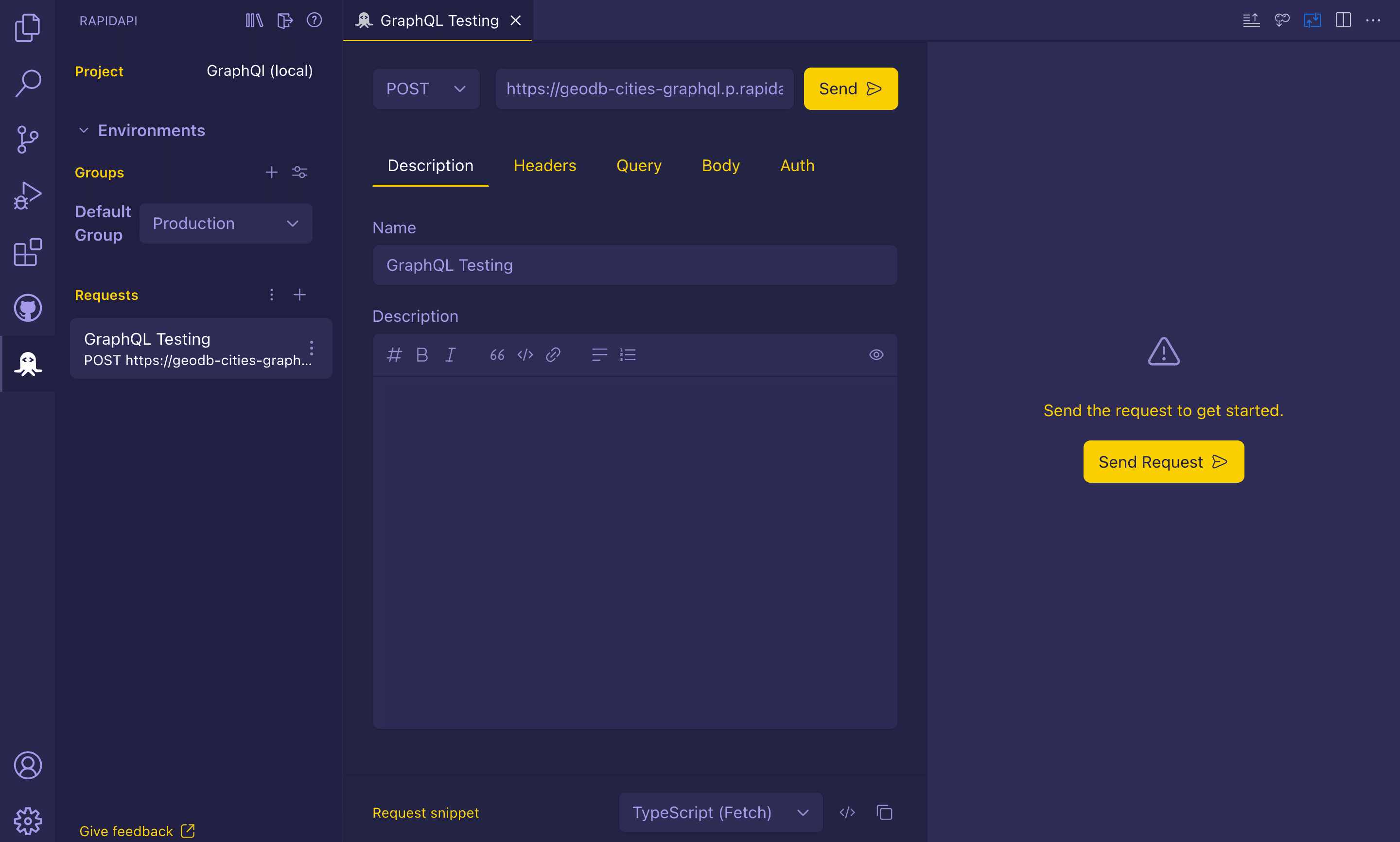Insert a numbered list in description

[x=628, y=354]
